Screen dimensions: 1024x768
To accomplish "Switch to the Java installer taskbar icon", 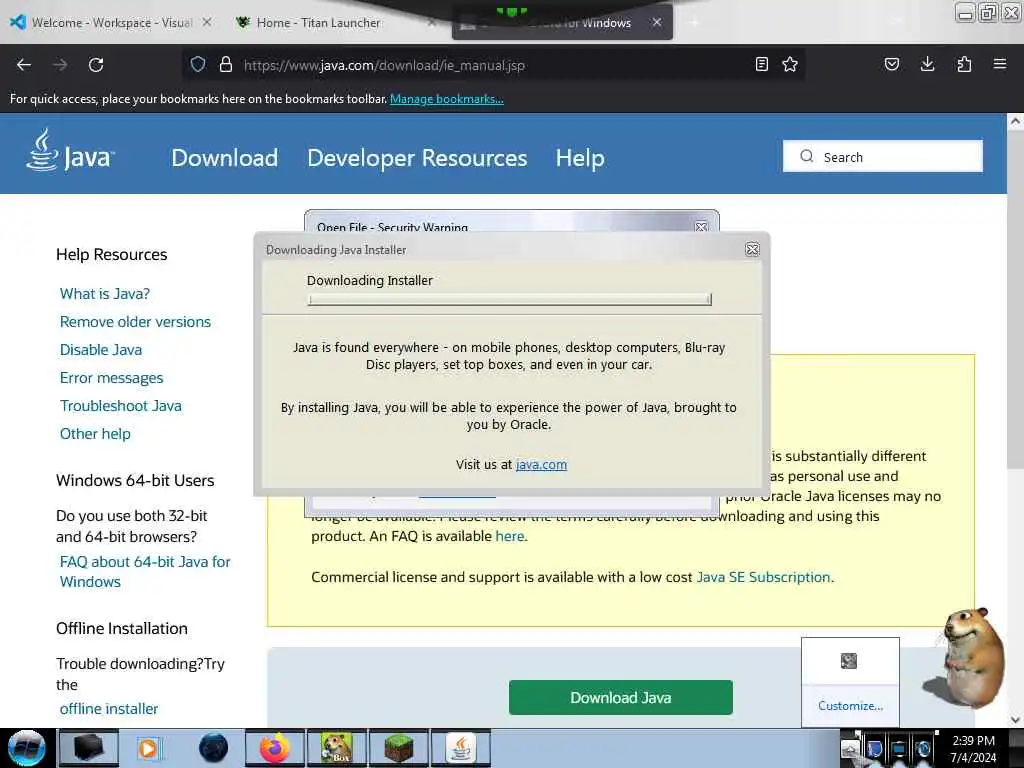I will point(461,748).
